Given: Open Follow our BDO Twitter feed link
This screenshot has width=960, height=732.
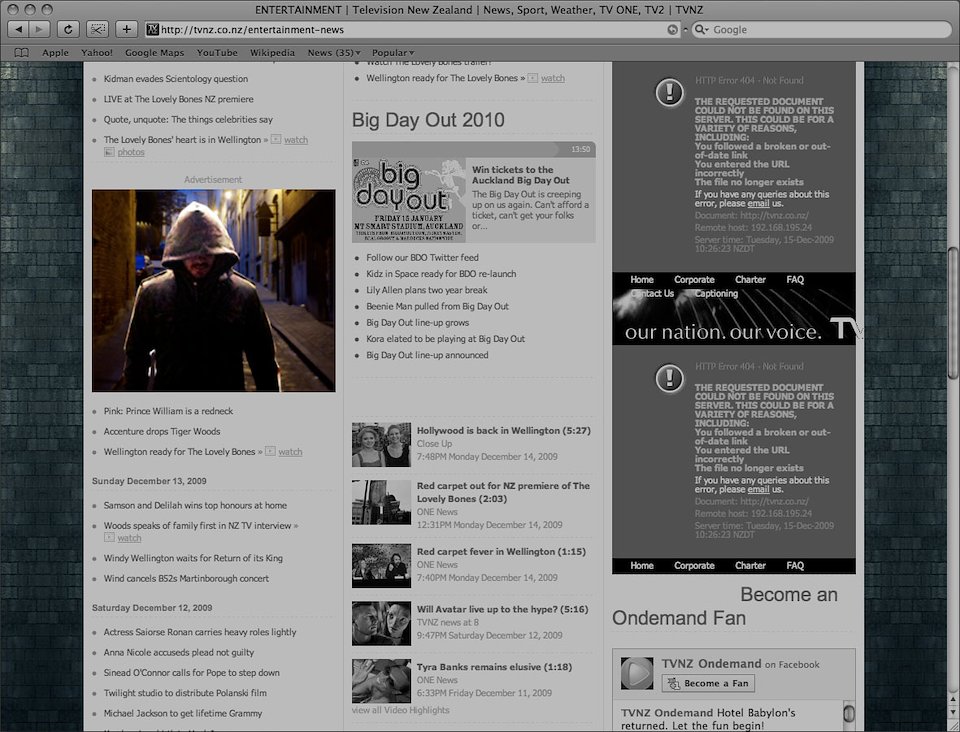Looking at the screenshot, I should click(422, 258).
